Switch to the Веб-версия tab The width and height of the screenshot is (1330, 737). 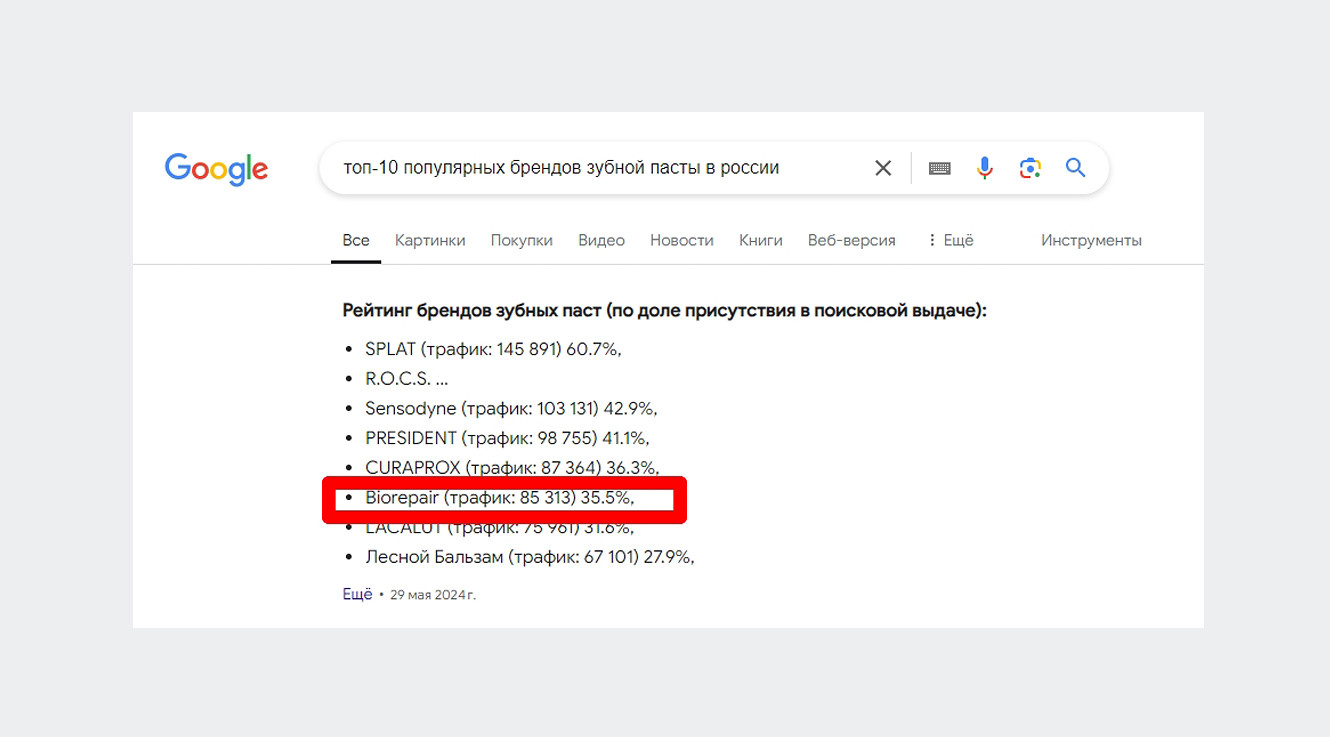click(x=851, y=240)
